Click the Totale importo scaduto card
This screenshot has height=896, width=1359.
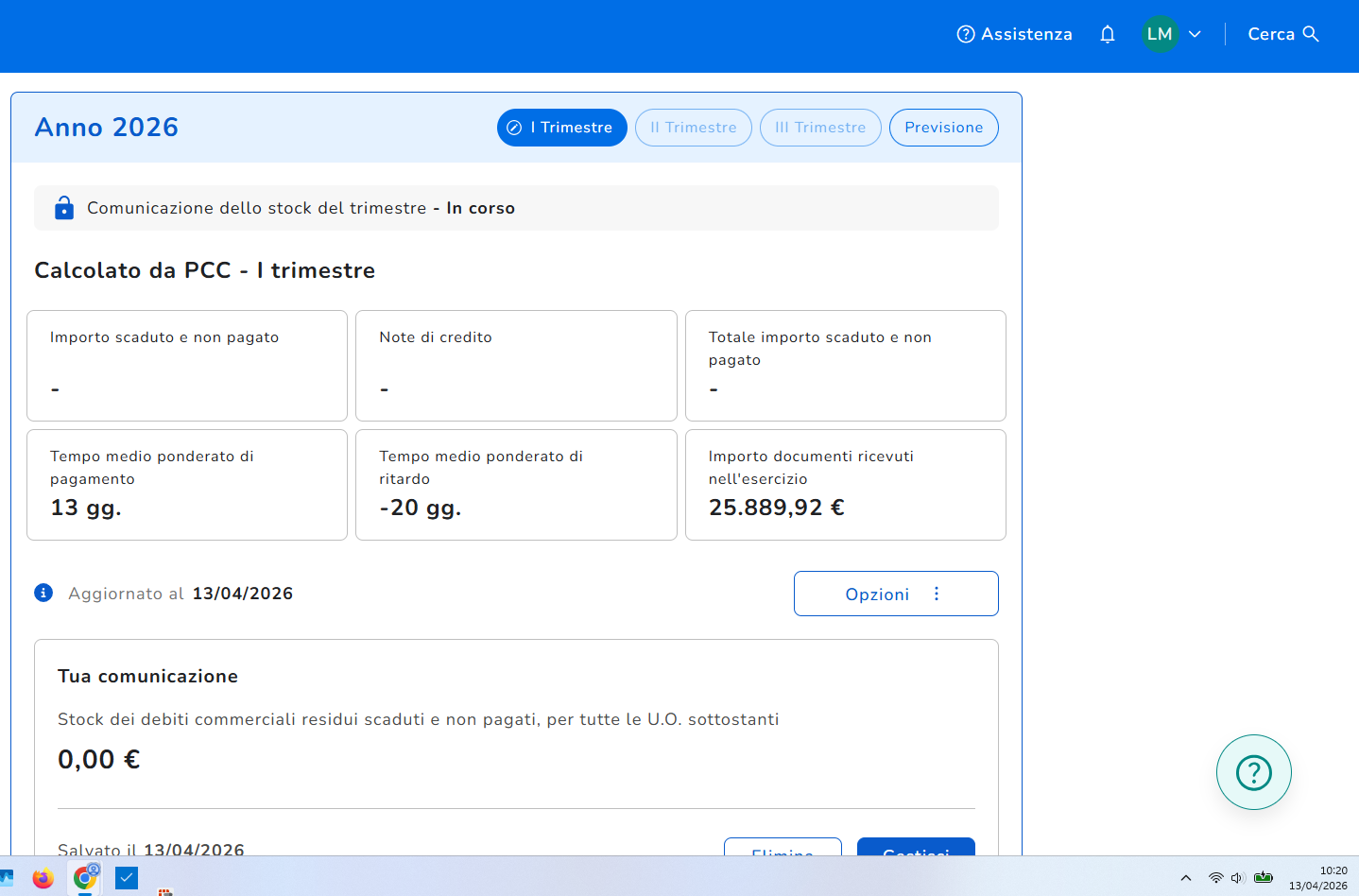click(846, 366)
